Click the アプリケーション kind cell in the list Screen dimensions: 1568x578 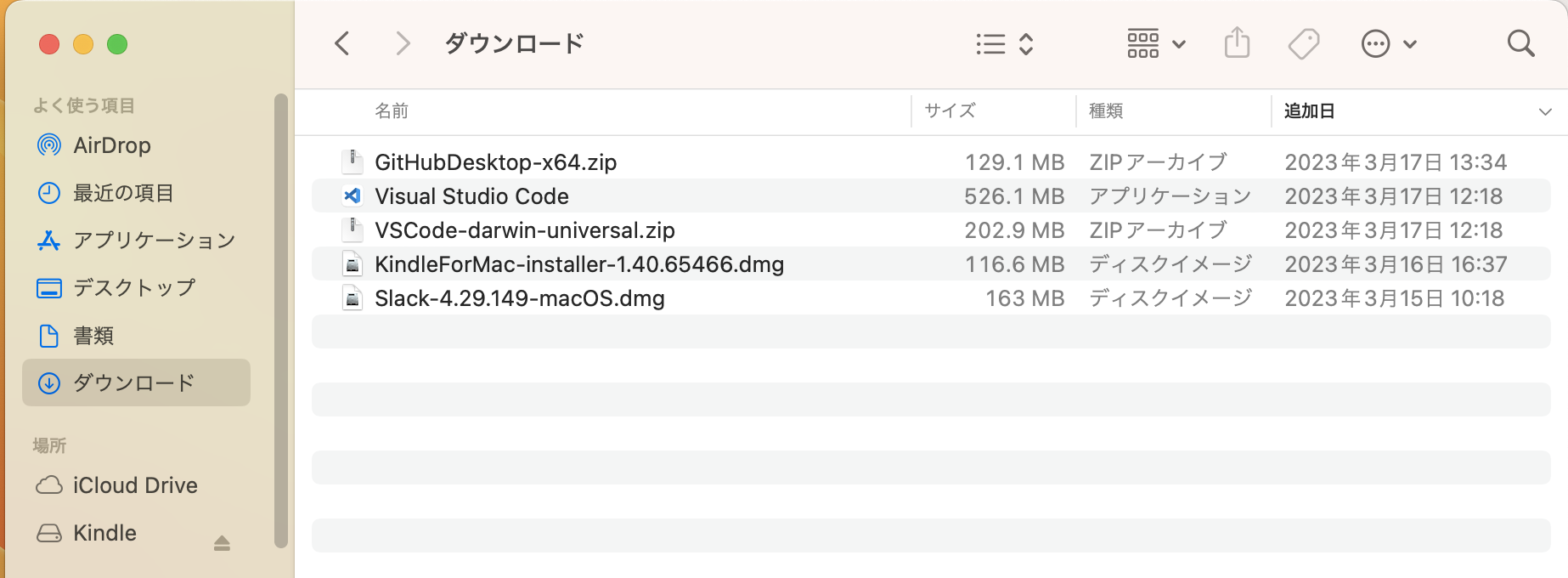[x=1170, y=196]
